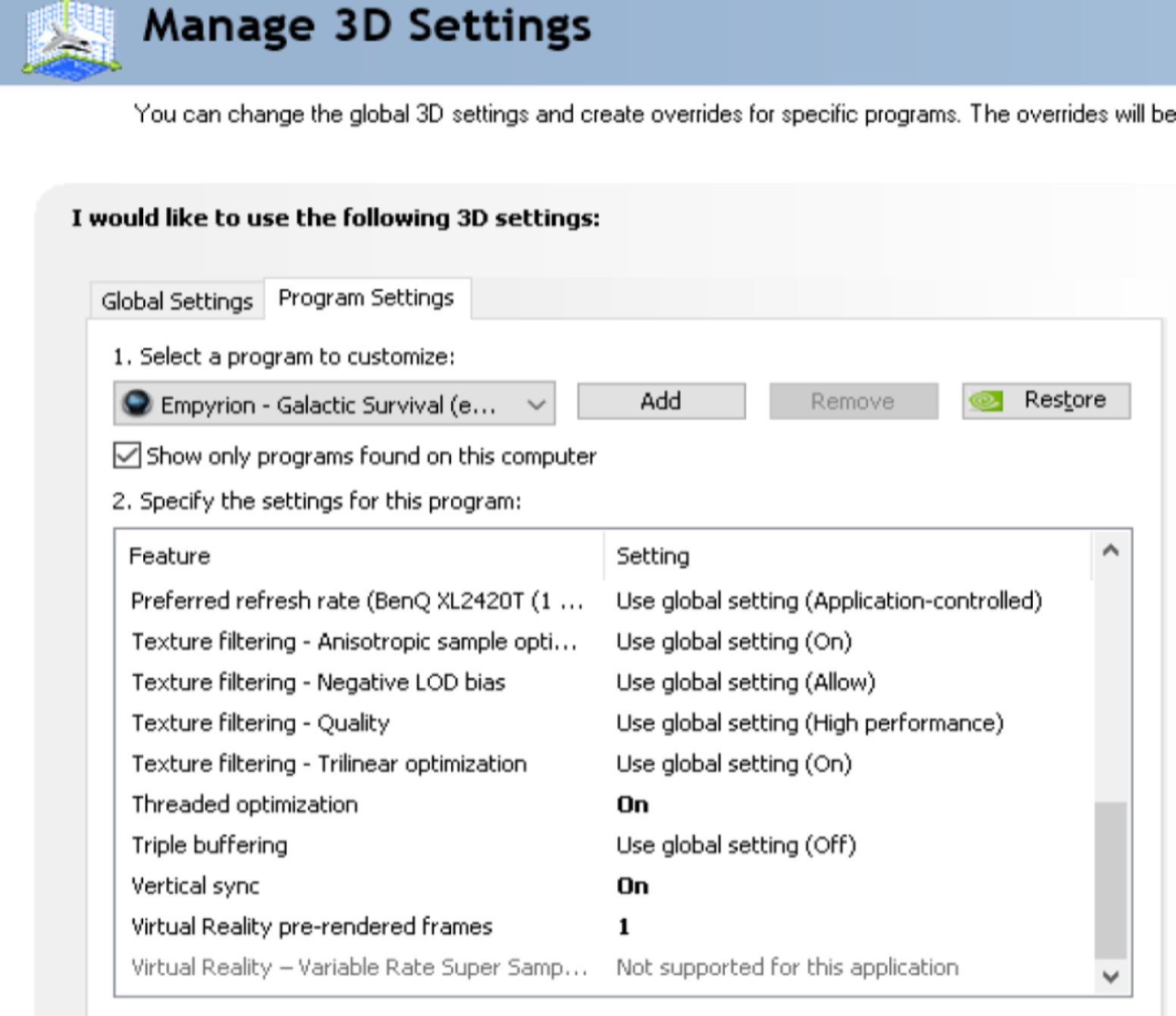
Task: Click the settings list scrollbar thumb
Action: pos(1110,880)
